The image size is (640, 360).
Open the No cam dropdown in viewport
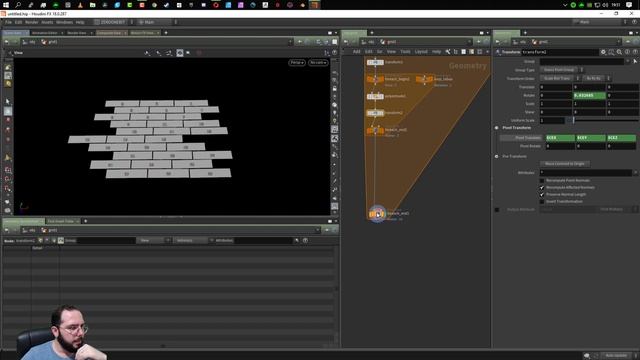(x=318, y=62)
